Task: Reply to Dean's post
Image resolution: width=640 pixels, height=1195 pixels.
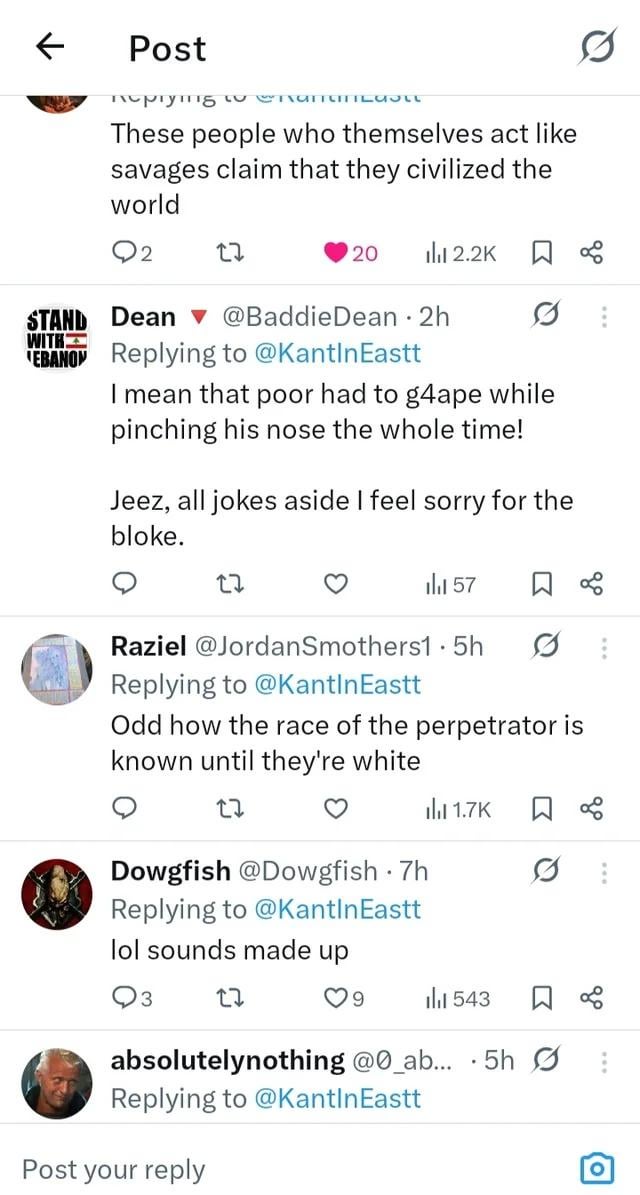Action: click(x=125, y=585)
